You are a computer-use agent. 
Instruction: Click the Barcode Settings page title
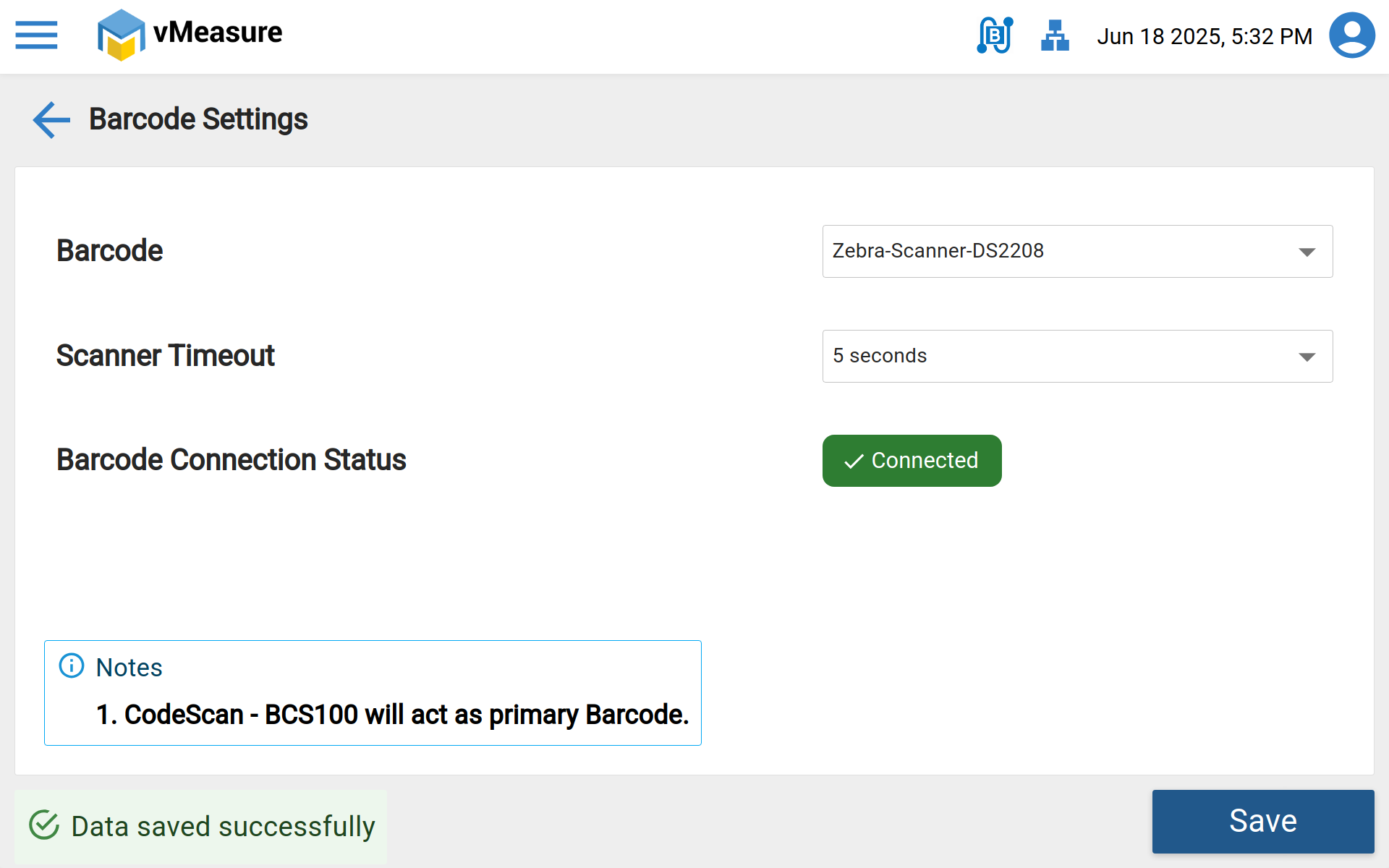click(198, 119)
